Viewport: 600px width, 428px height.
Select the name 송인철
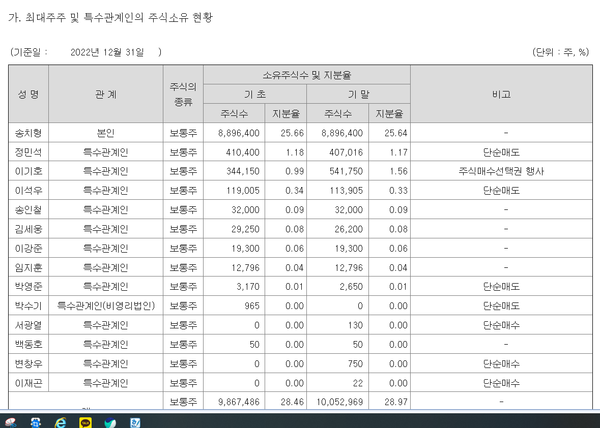[x=28, y=210]
